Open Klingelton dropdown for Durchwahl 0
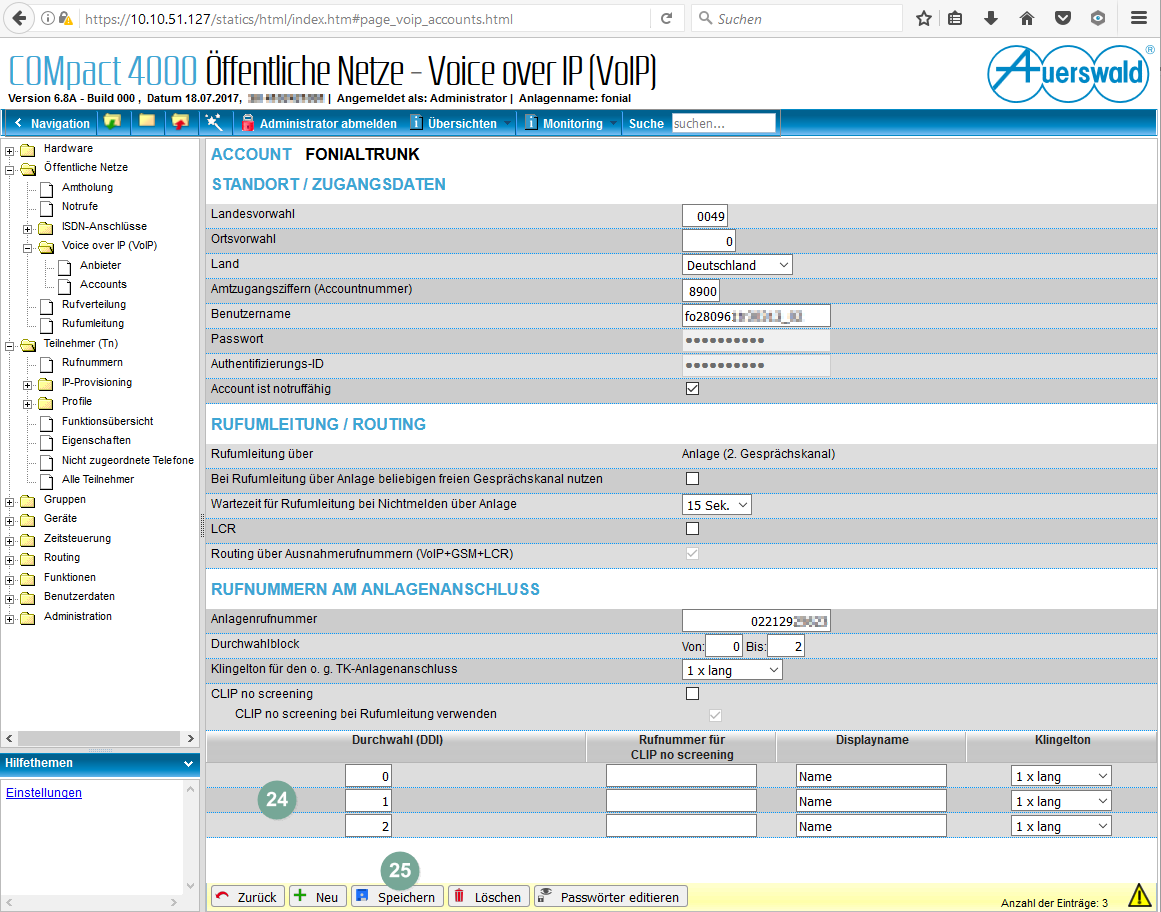Screen dimensions: 1161x912 tap(1061, 776)
